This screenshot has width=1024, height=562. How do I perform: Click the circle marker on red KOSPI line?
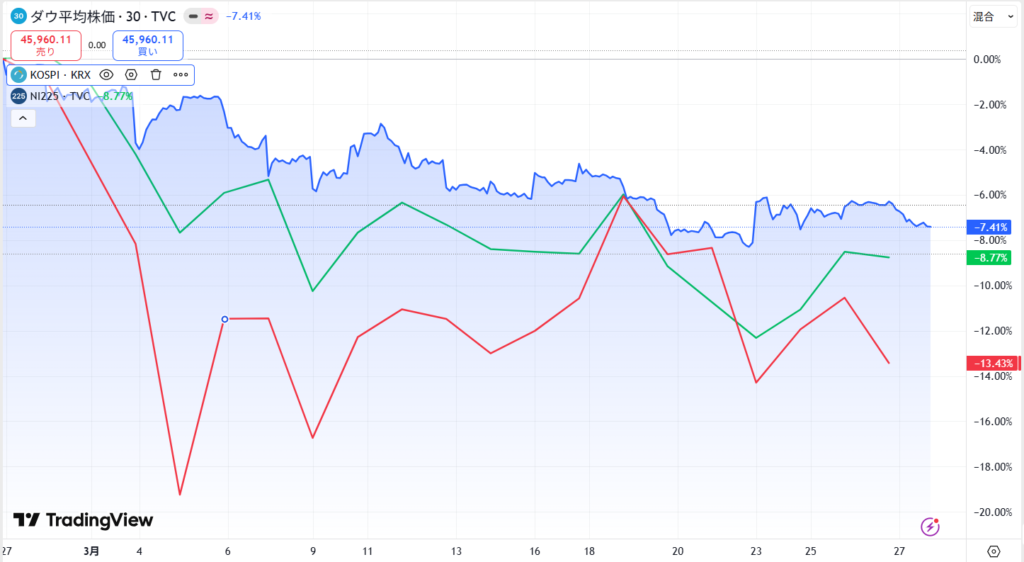pos(224,319)
